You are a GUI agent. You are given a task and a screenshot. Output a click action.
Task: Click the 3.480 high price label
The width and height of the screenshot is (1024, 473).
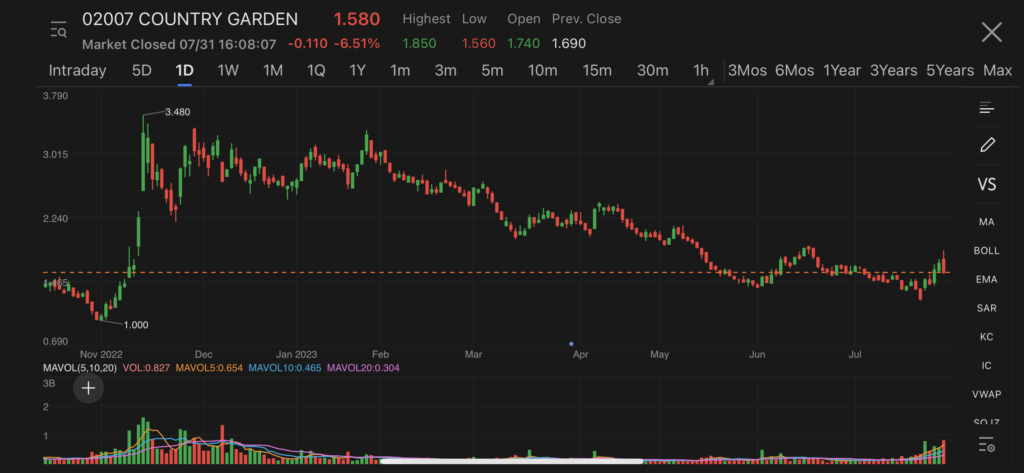178,112
